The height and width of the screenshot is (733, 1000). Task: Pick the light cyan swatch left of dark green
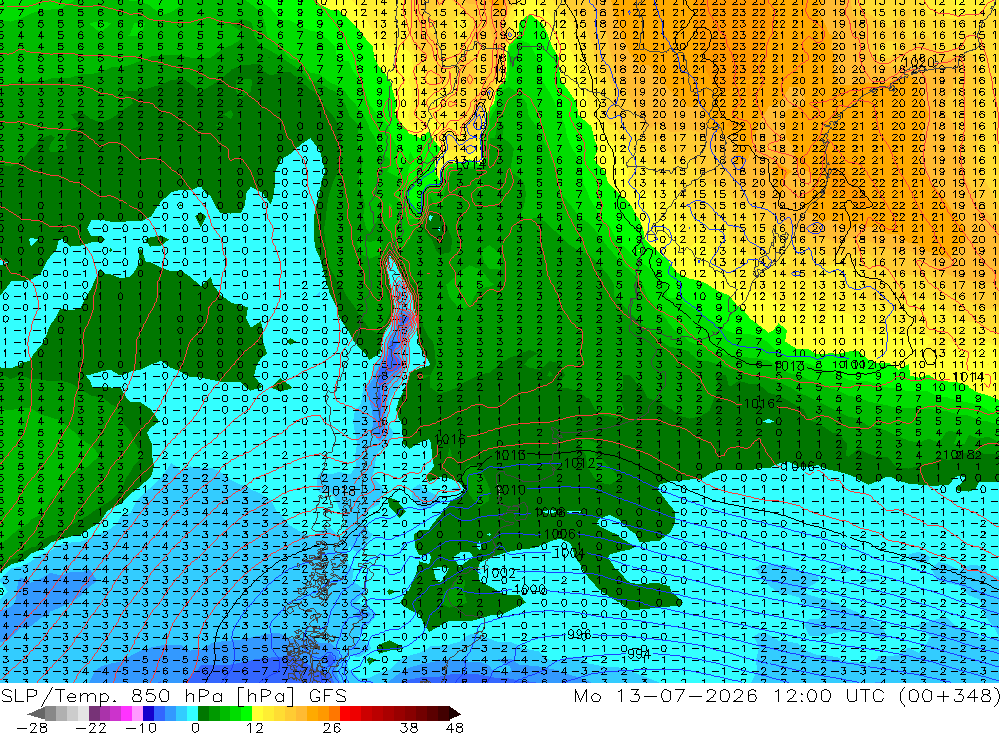tap(192, 714)
